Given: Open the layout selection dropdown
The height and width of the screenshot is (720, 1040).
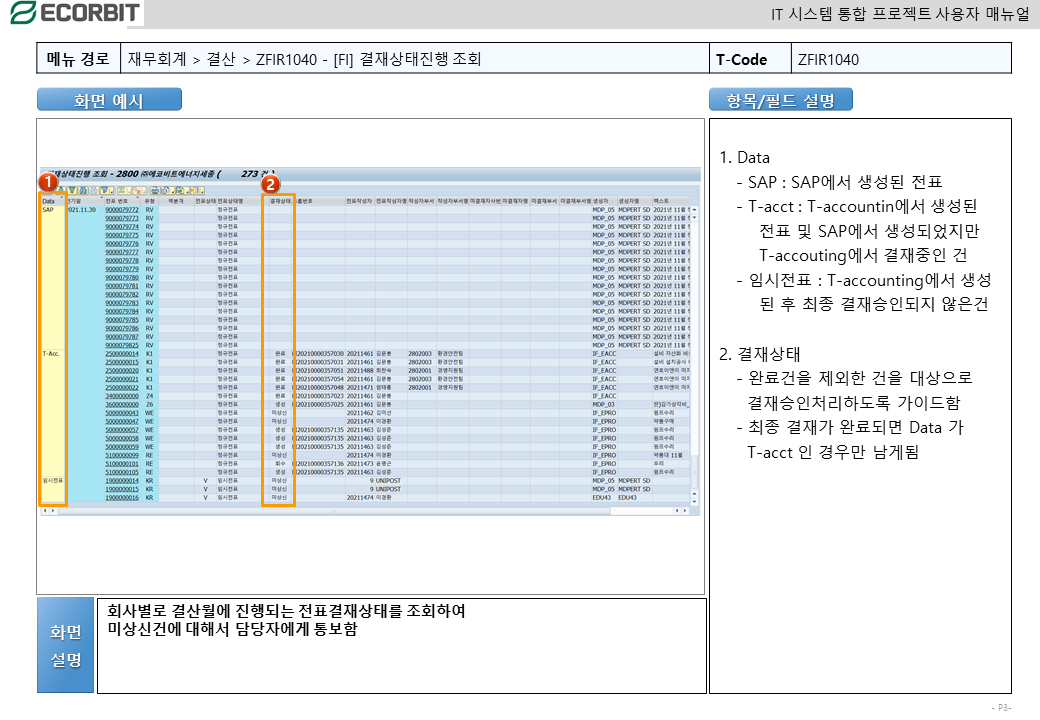Looking at the screenshot, I should [196, 190].
